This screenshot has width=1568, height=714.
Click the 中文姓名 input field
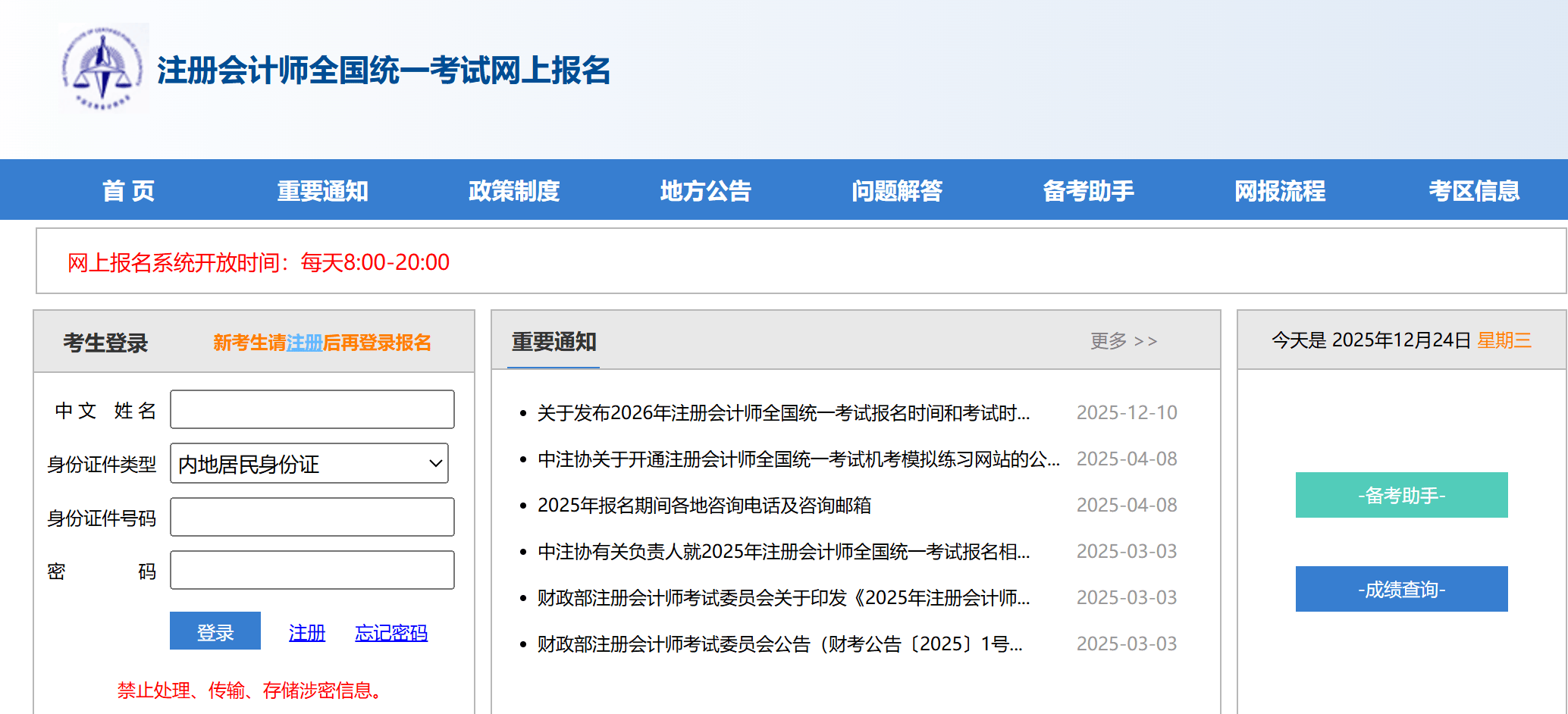pyautogui.click(x=312, y=409)
